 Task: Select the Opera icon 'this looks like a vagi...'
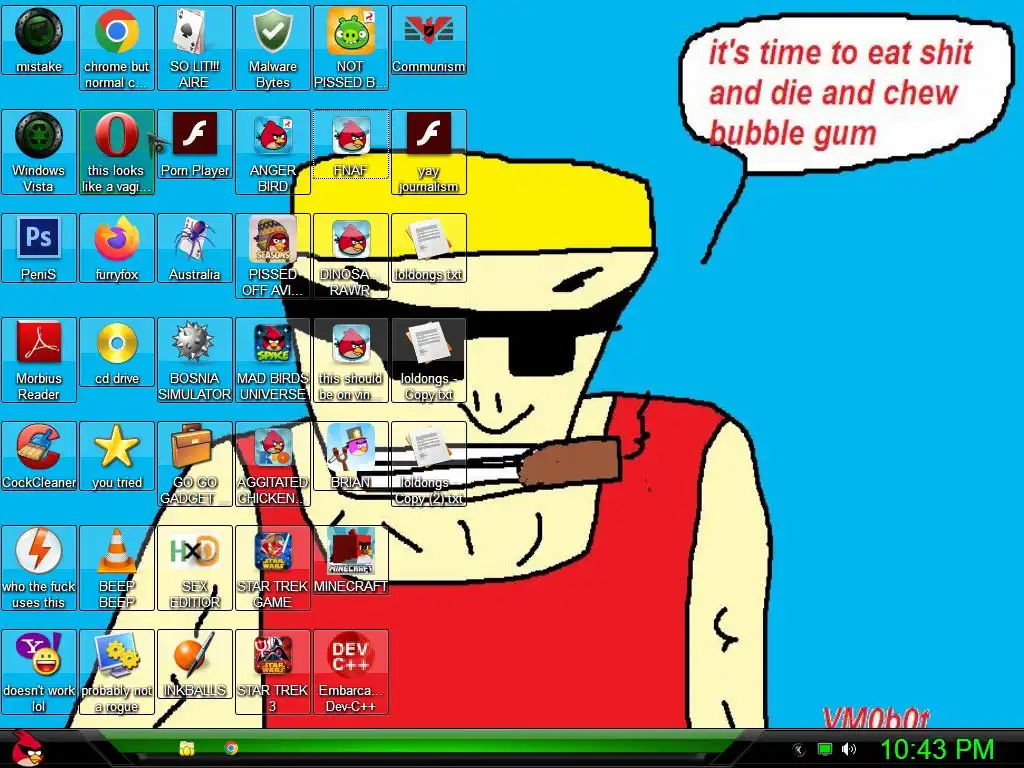pyautogui.click(x=116, y=152)
